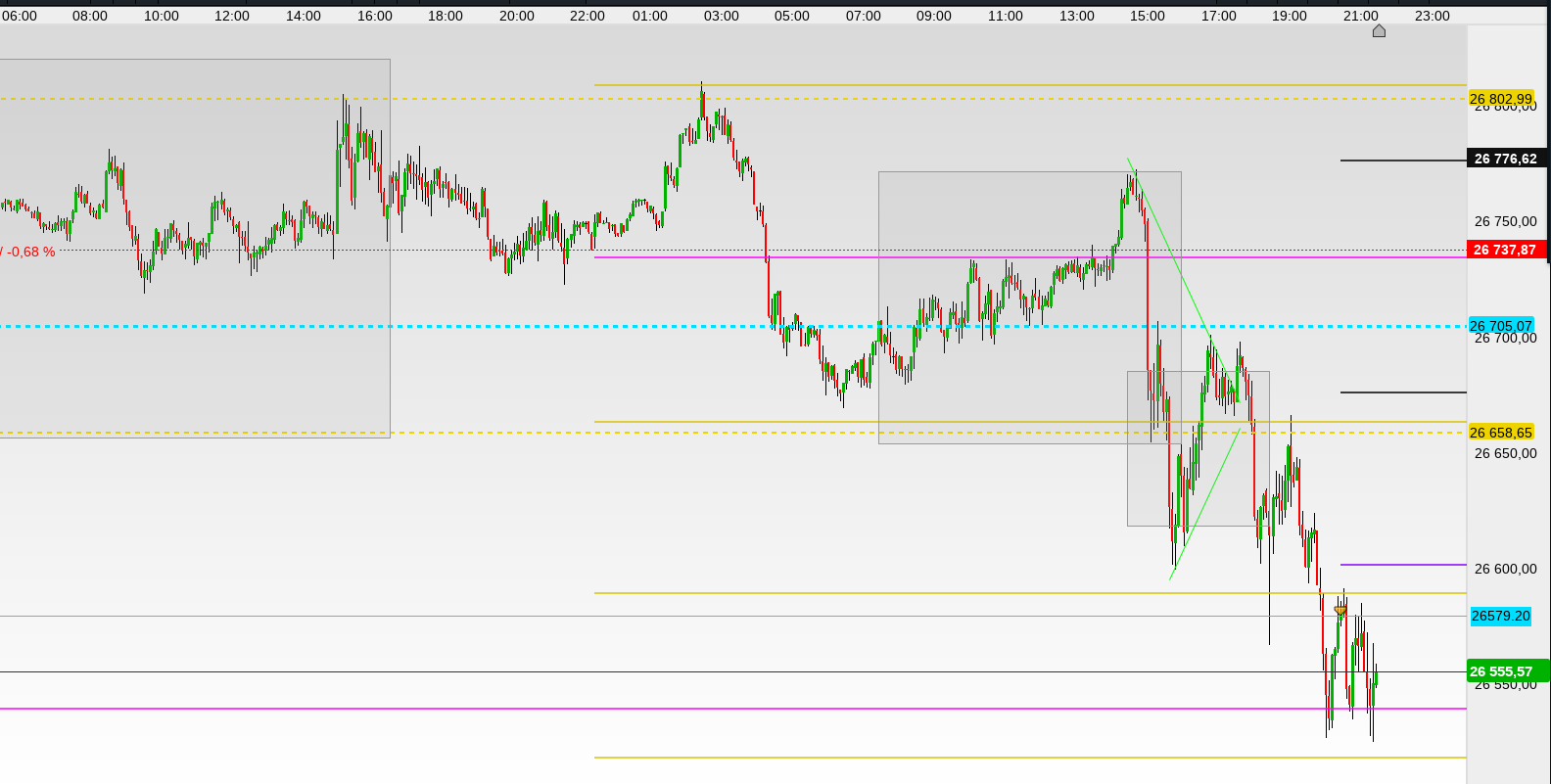Click the 26 750,00 price axis label
Image resolution: width=1551 pixels, height=784 pixels.
point(1505,221)
